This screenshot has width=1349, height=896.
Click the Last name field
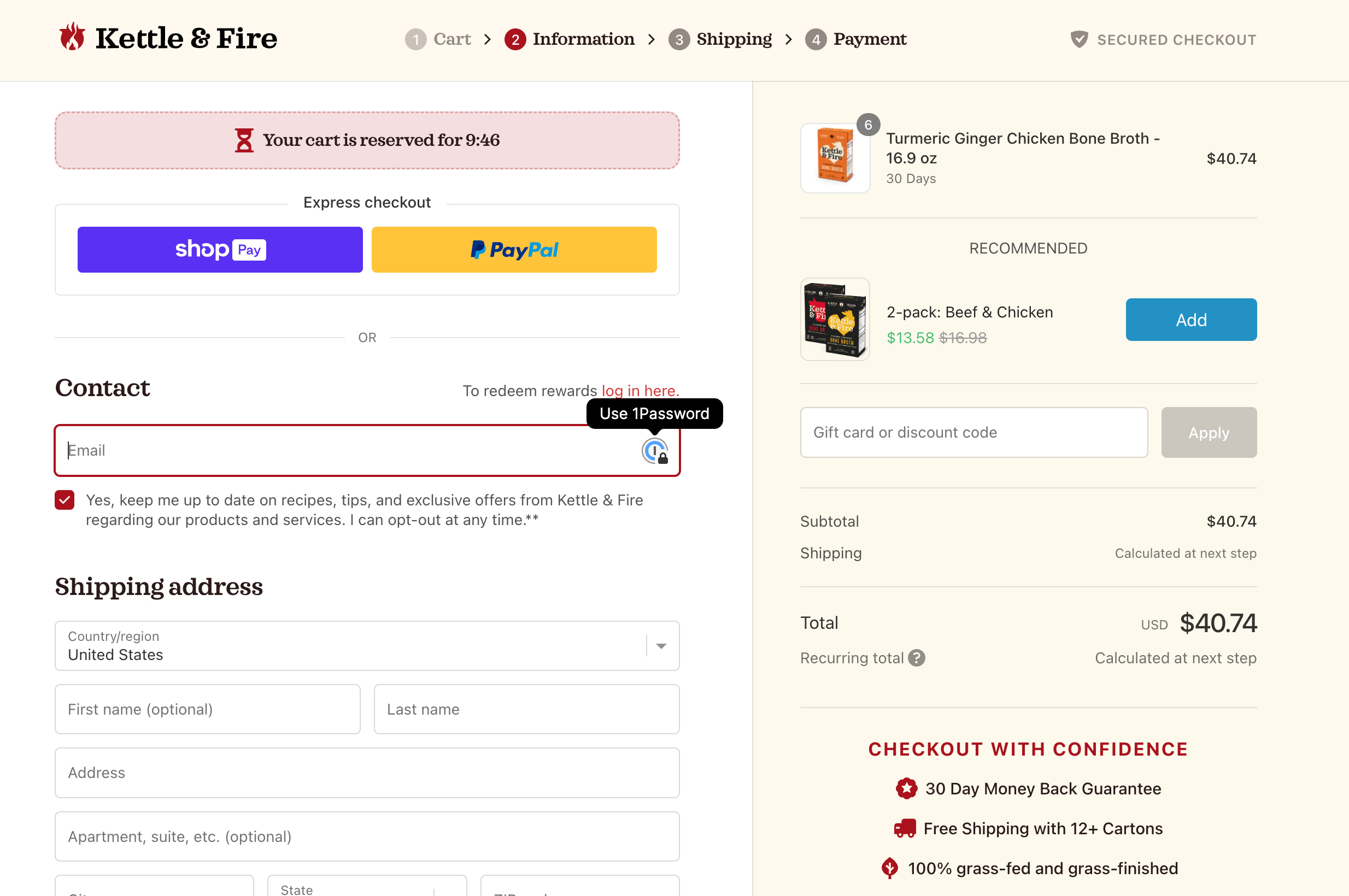526,709
